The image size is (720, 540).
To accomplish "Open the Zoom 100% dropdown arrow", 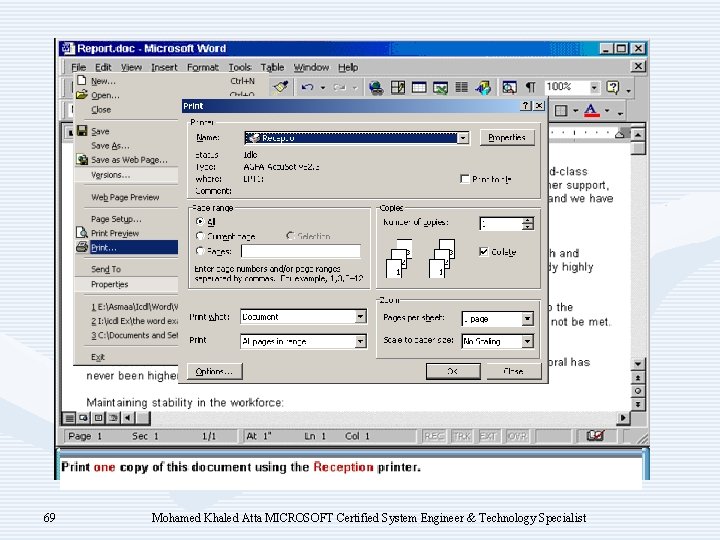I will click(x=594, y=87).
